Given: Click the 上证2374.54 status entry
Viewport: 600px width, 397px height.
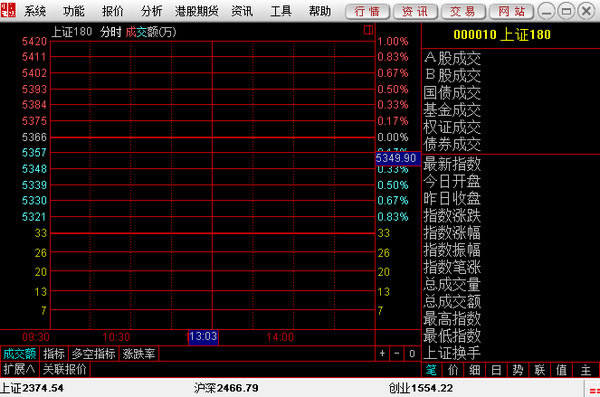Looking at the screenshot, I should [x=32, y=388].
